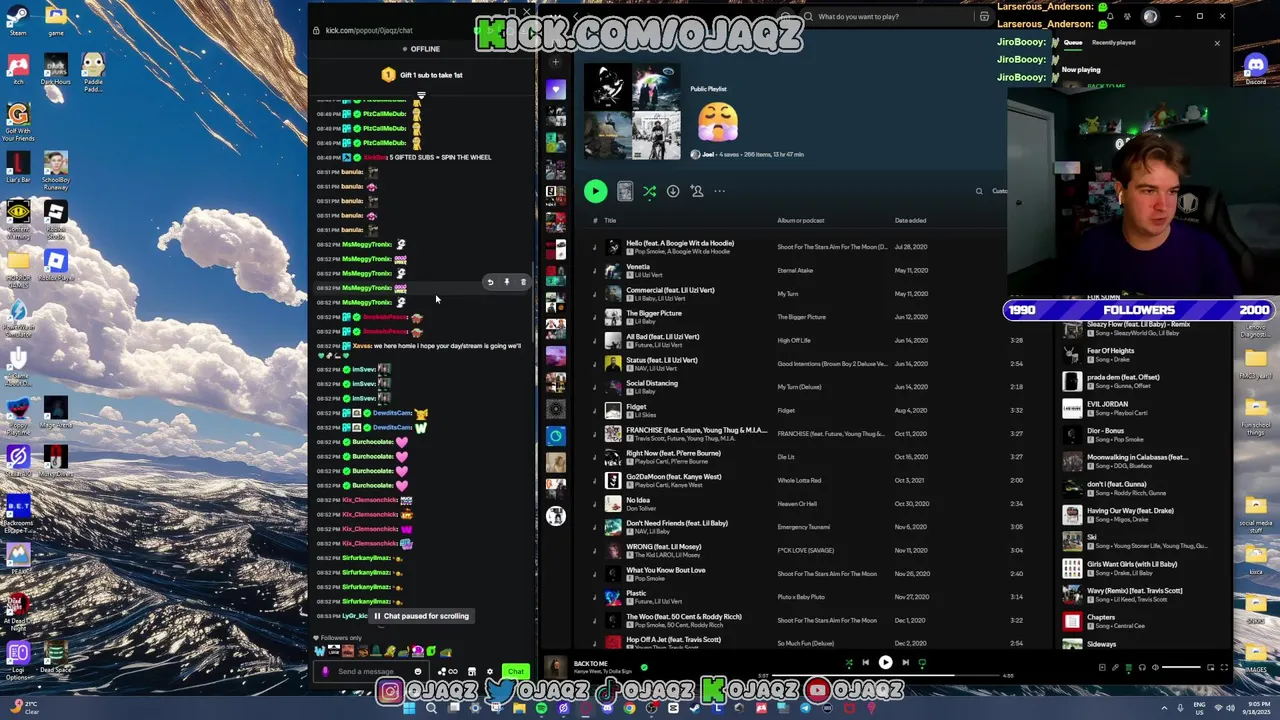Open Windows Start menu

pyautogui.click(x=409, y=708)
